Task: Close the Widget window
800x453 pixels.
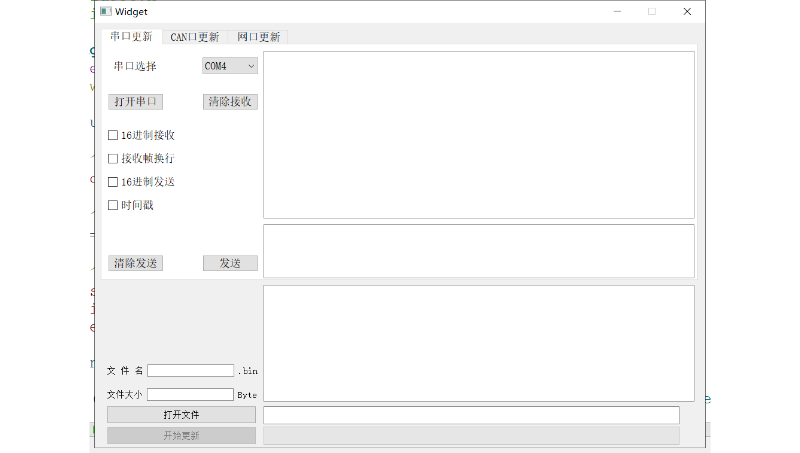Action: (687, 11)
